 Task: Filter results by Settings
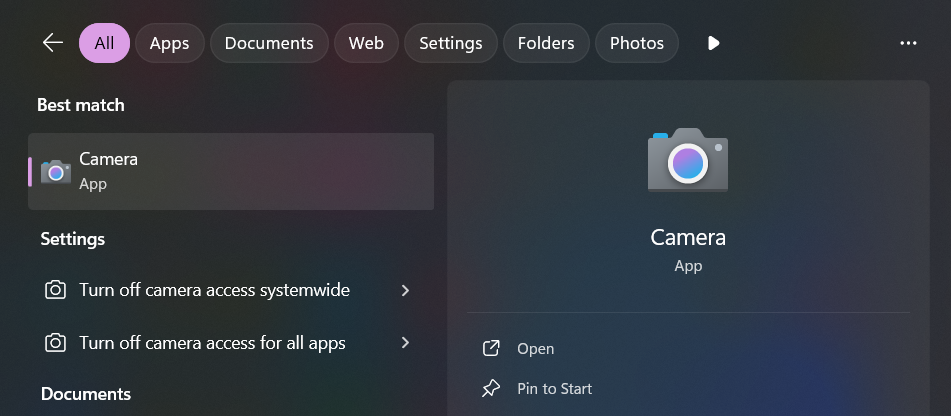coord(451,43)
